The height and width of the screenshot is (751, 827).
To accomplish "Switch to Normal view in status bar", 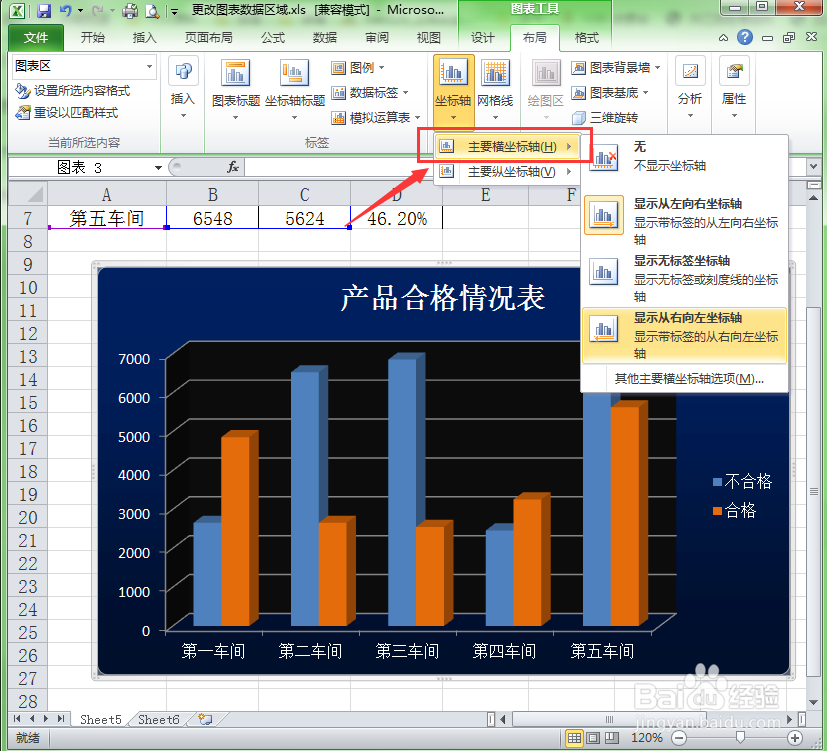I will (574, 738).
